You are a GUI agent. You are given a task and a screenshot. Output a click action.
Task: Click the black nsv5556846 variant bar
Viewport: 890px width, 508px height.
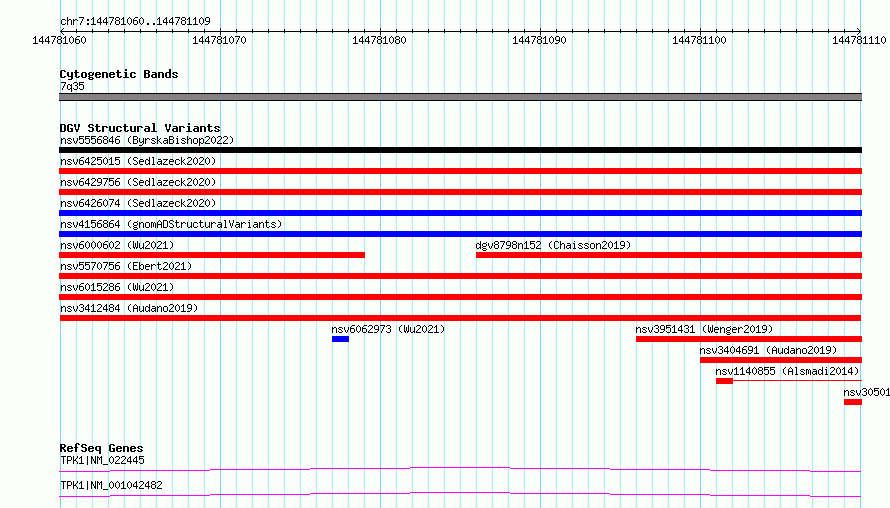460,150
